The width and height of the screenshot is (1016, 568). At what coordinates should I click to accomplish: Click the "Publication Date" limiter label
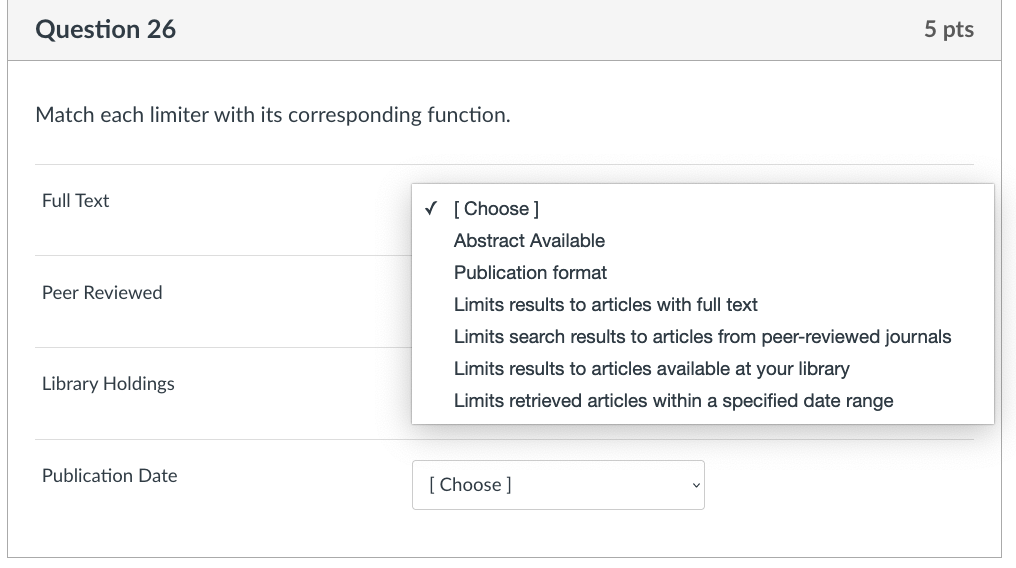[110, 476]
